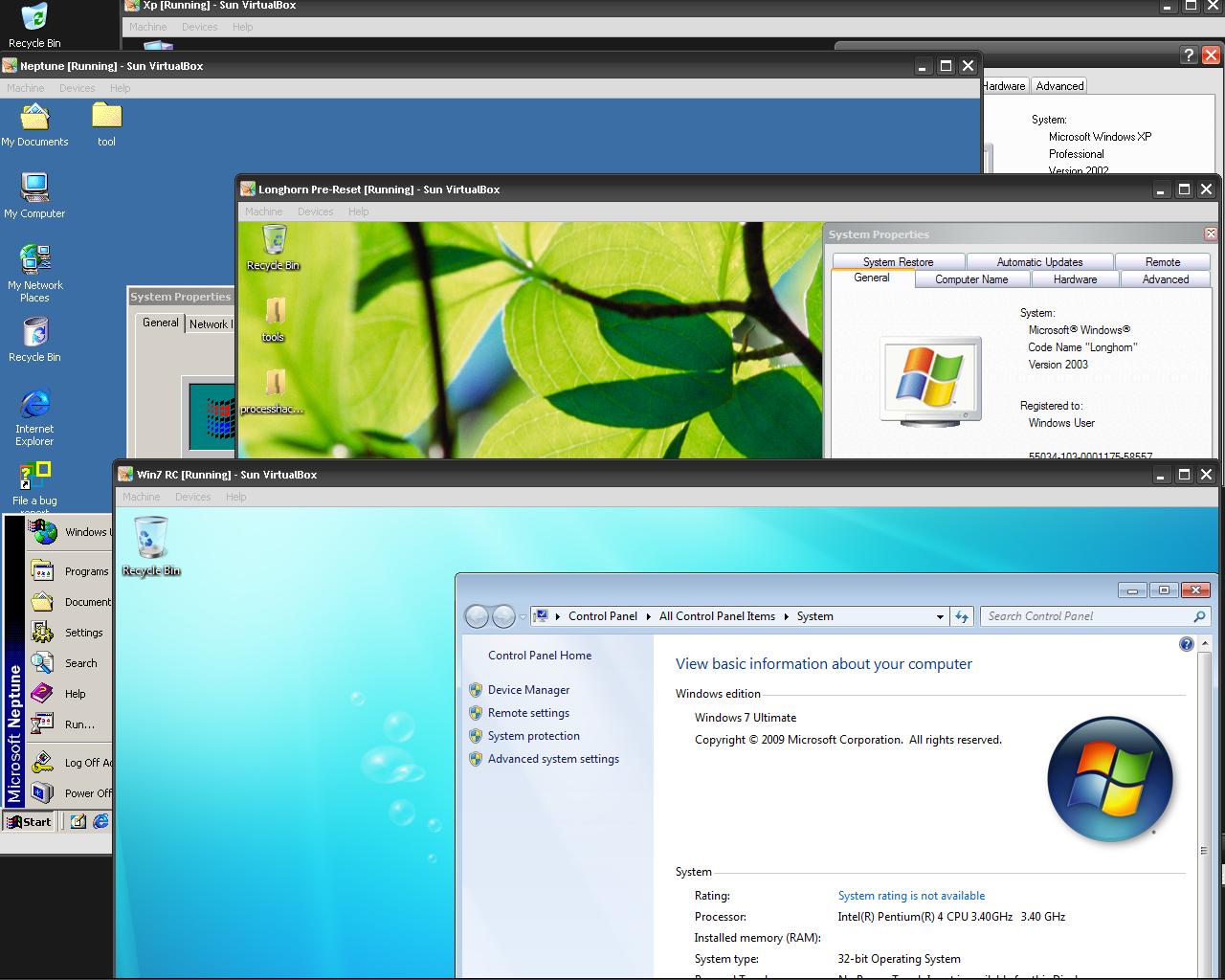Image resolution: width=1225 pixels, height=980 pixels.
Task: Click the Show Desktop quick launch icon in Neptune
Action: 78,821
